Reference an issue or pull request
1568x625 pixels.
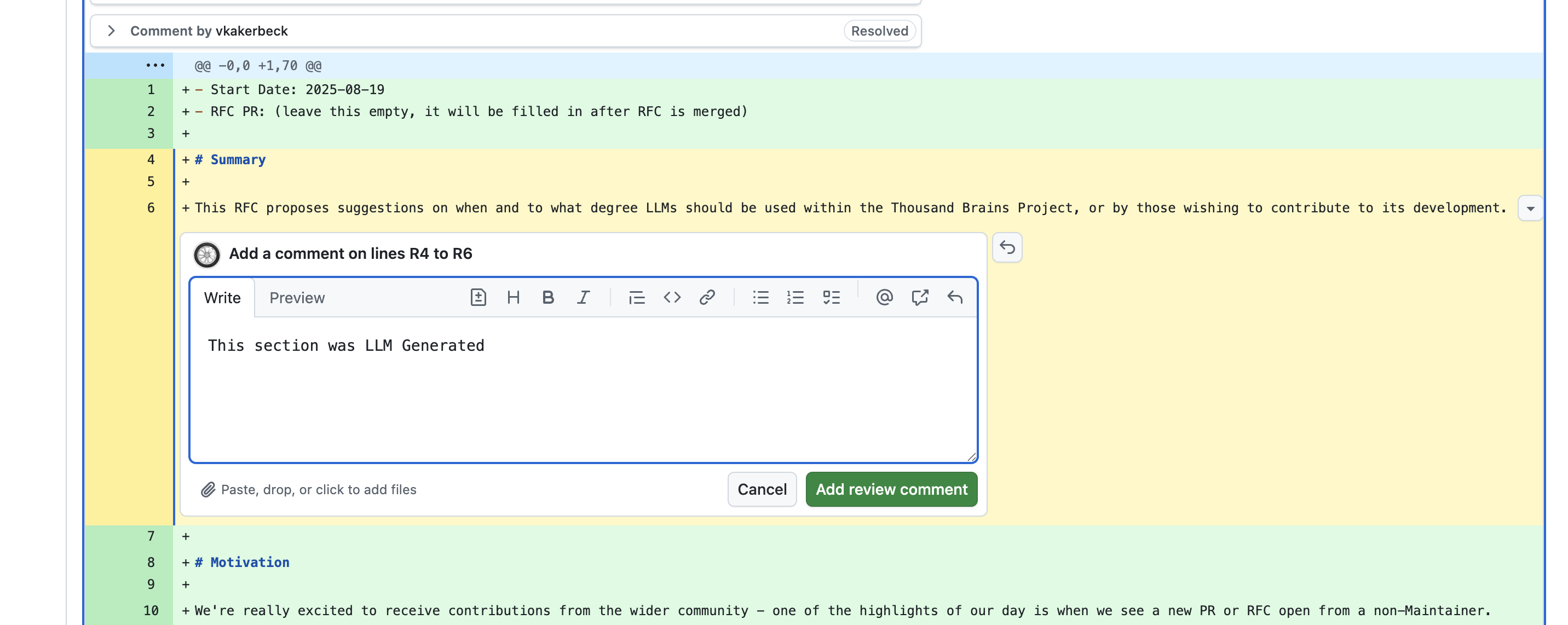pyautogui.click(x=919, y=298)
